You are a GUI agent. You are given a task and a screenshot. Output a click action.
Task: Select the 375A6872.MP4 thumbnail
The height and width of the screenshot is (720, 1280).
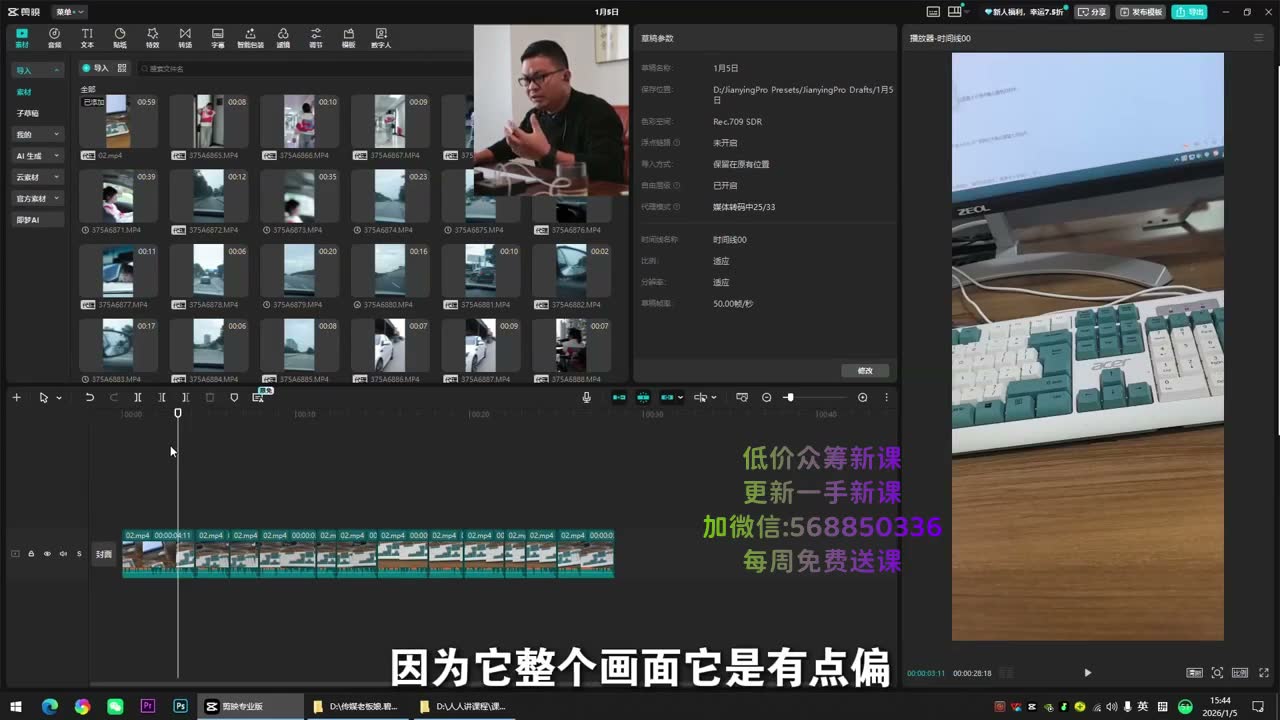pos(208,196)
